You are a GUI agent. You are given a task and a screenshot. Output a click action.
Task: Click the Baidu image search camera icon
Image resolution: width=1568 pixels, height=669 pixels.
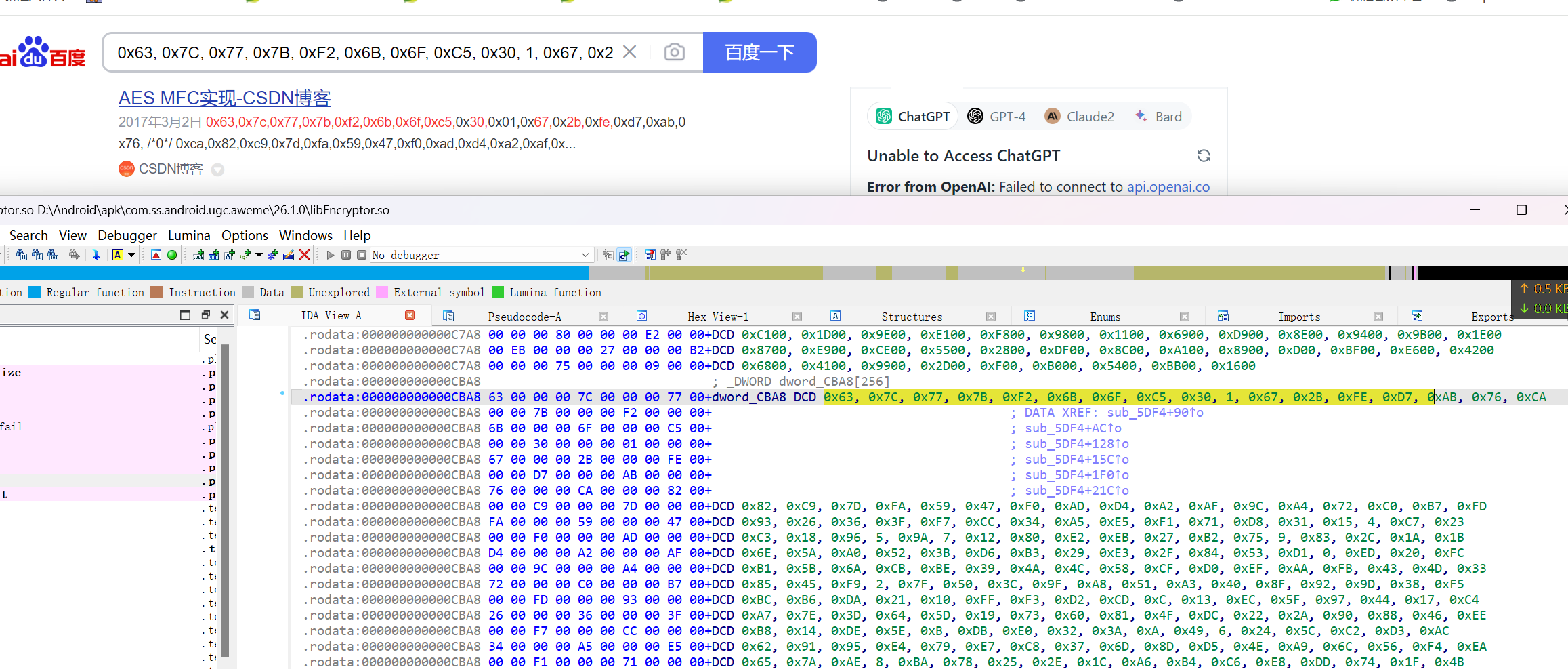click(x=674, y=52)
